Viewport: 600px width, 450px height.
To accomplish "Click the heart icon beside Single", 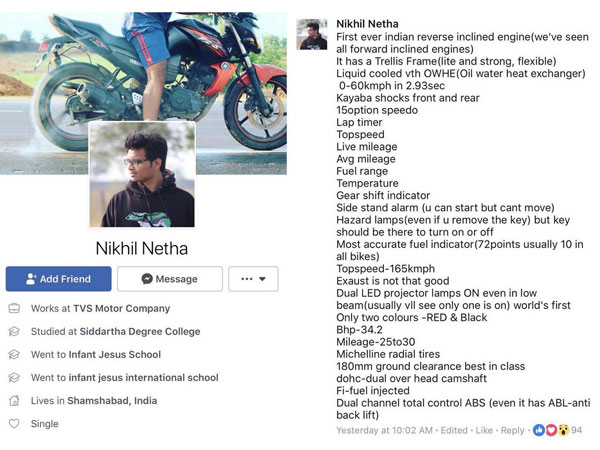I will point(14,424).
